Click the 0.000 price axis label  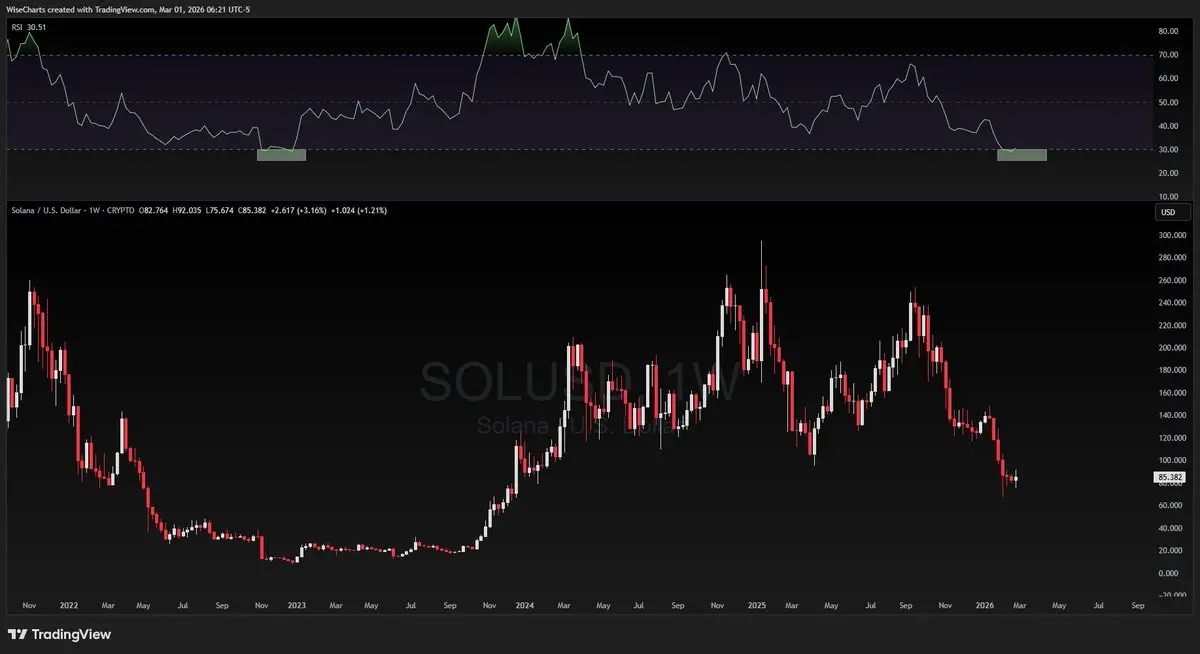click(x=1167, y=573)
